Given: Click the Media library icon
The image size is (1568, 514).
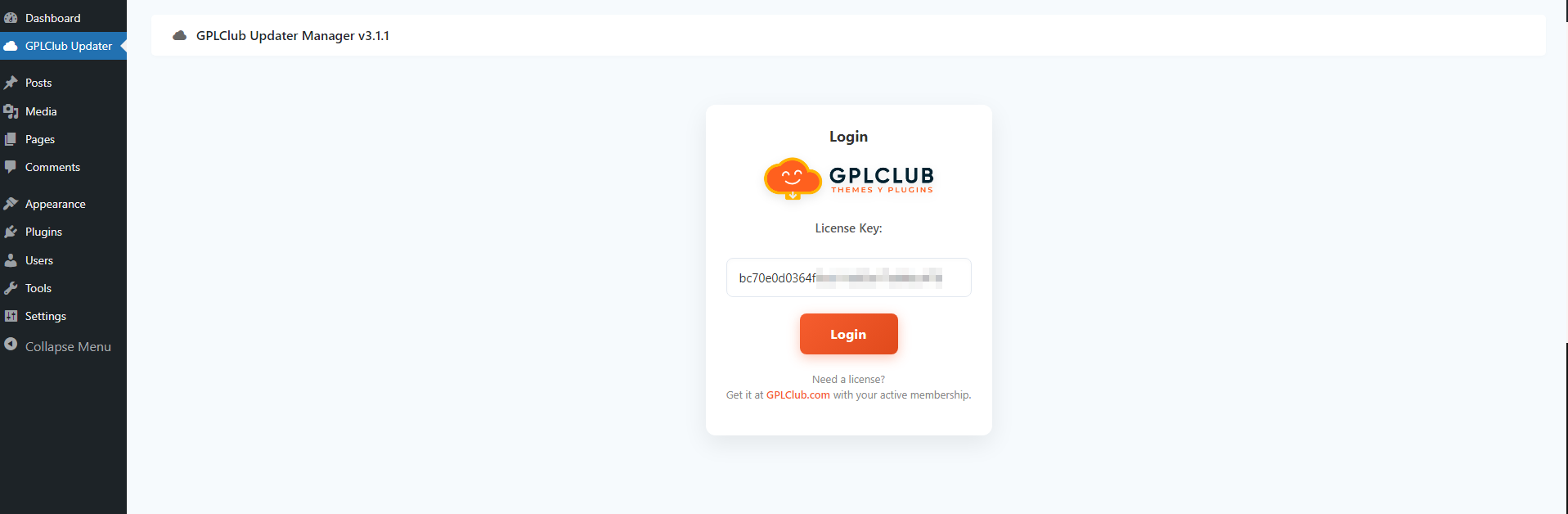Looking at the screenshot, I should 11,111.
